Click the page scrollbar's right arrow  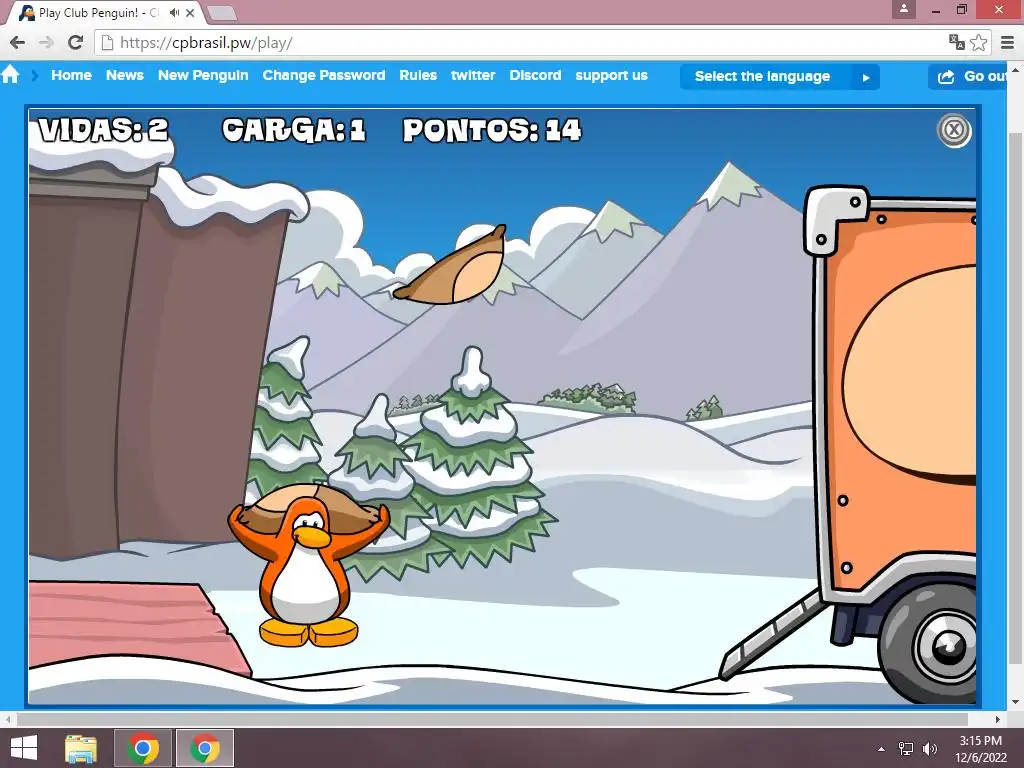[997, 719]
